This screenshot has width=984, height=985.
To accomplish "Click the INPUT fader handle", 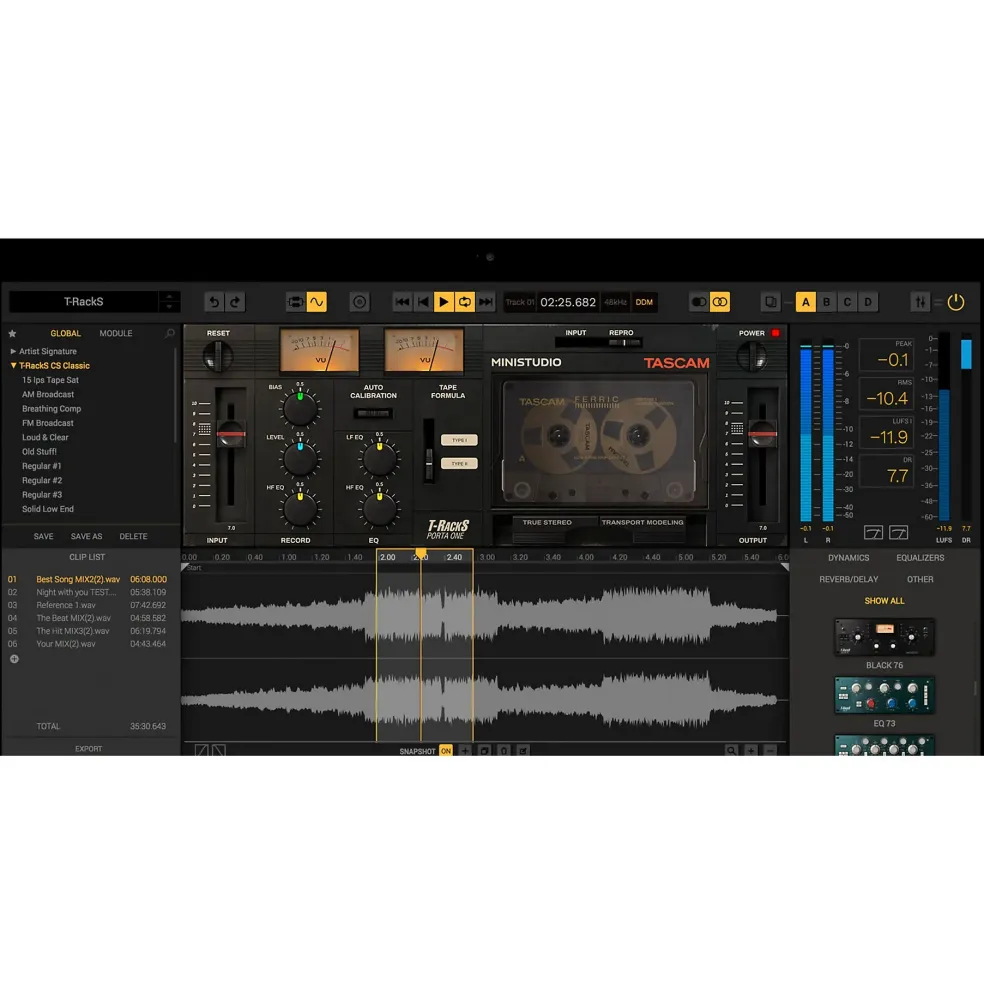I will tap(231, 433).
